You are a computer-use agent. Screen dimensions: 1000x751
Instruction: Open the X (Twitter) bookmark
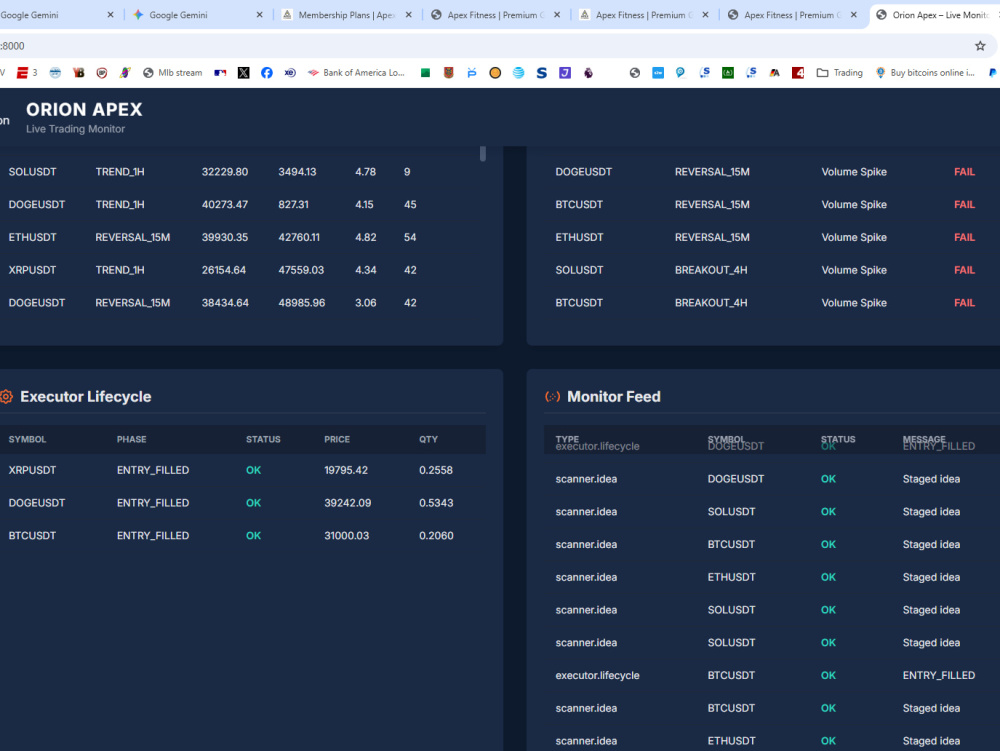tap(244, 73)
